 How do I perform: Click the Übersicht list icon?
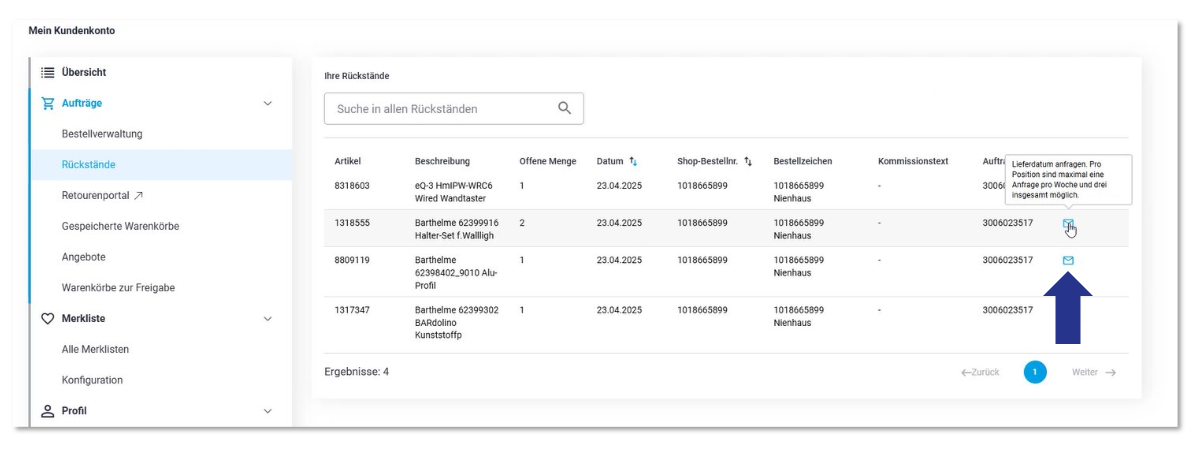[x=47, y=72]
